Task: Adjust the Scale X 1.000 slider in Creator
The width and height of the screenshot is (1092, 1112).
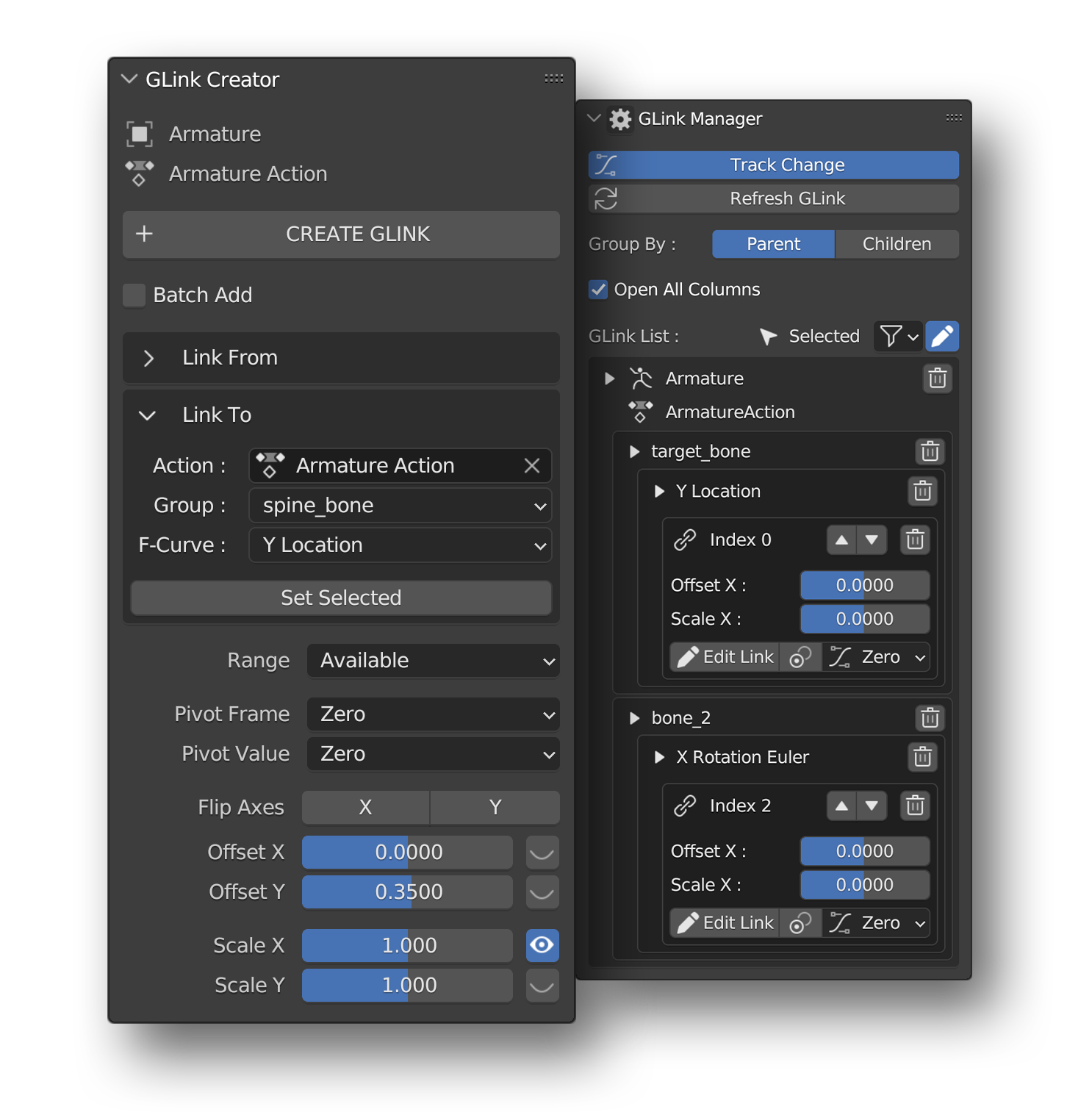Action: pos(408,946)
